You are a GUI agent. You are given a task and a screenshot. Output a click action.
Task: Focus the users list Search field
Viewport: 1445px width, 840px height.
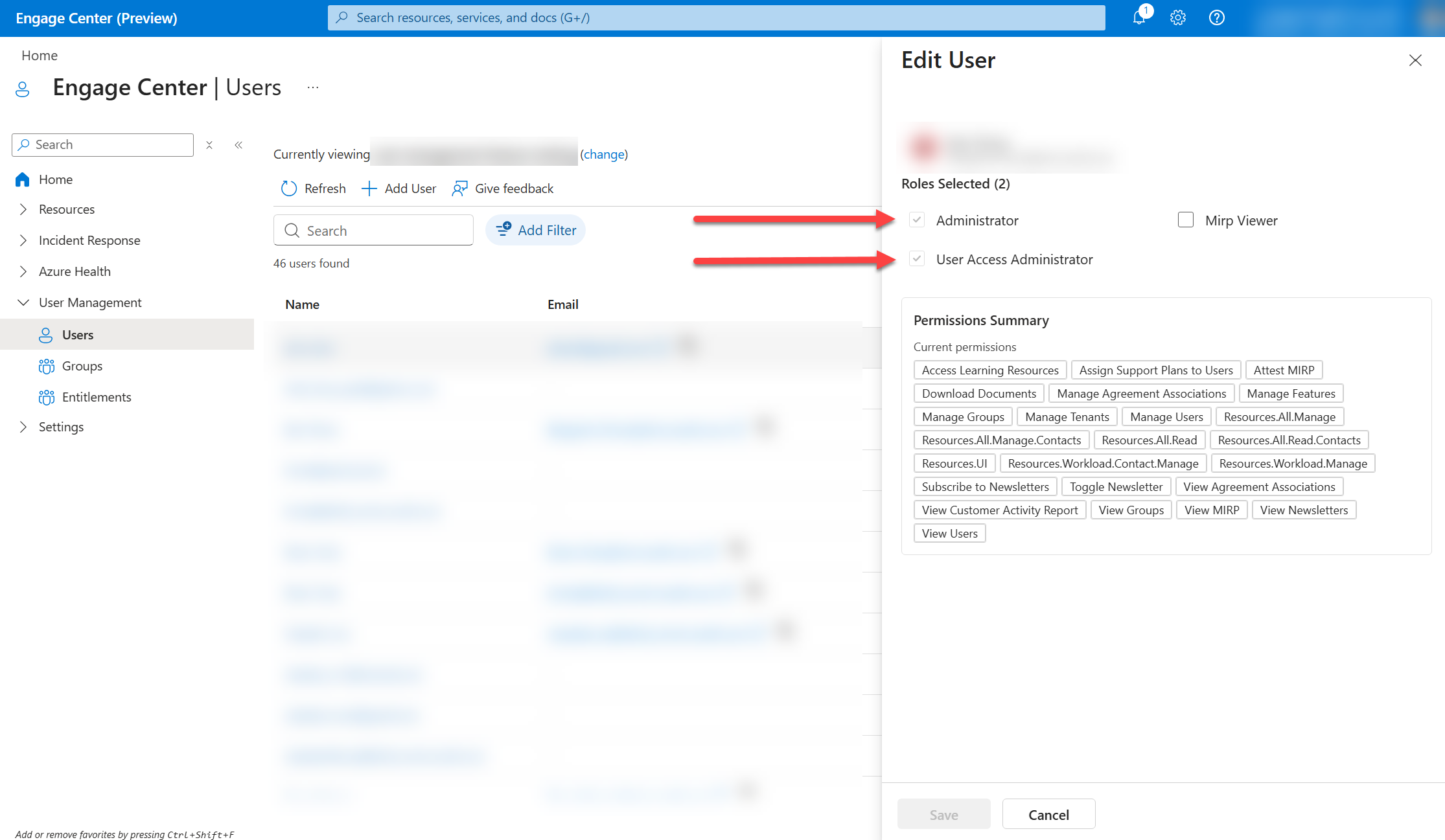point(373,231)
